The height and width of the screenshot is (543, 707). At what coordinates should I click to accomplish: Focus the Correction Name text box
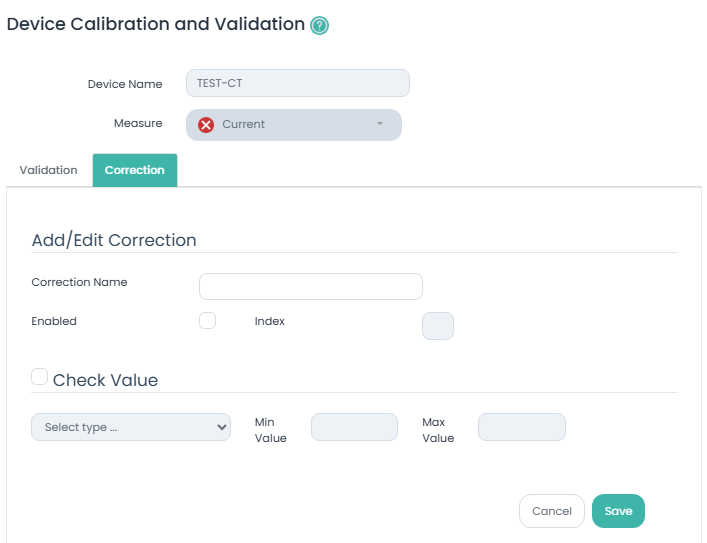pos(311,287)
